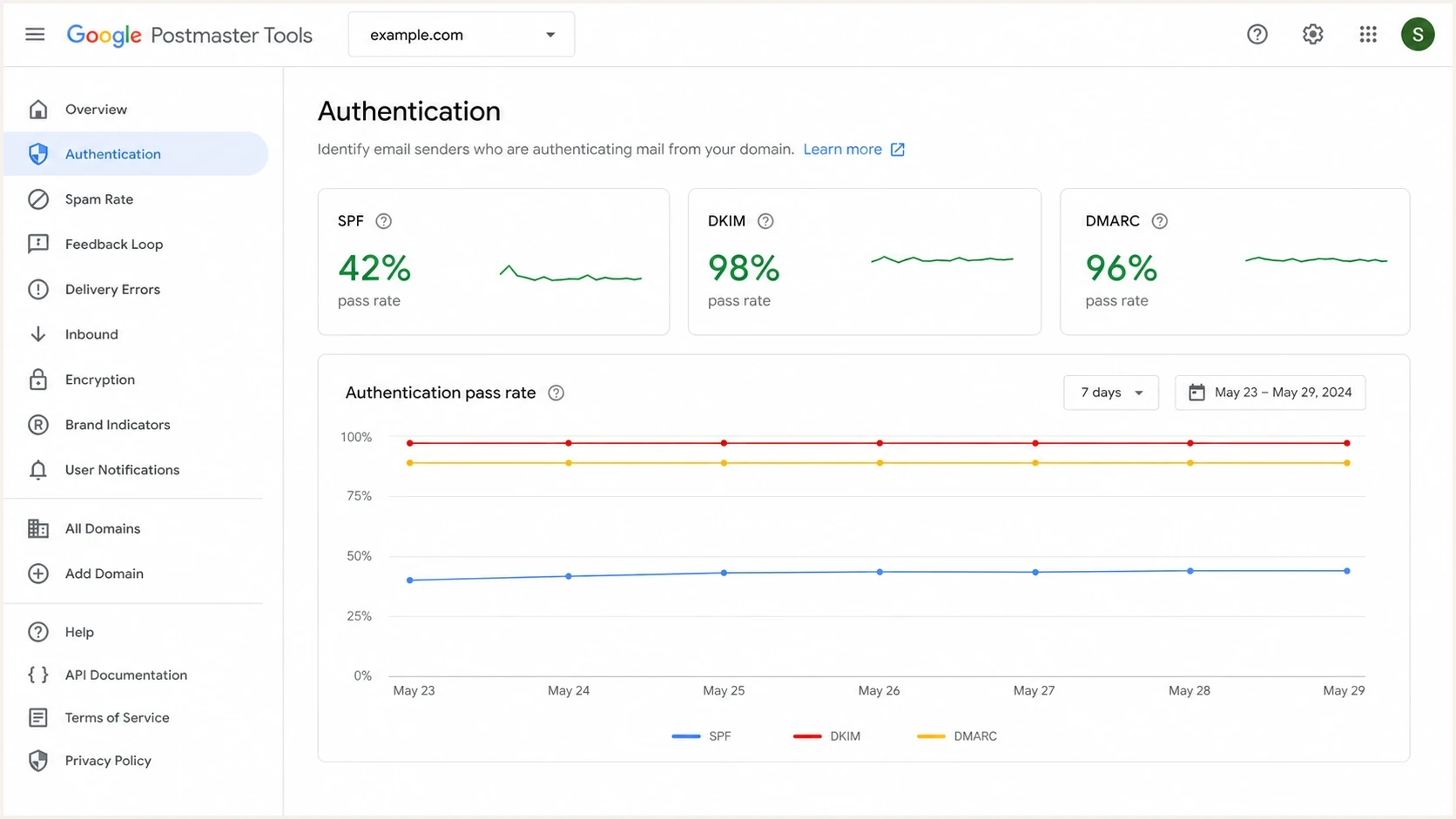
Task: Click the DKIM data point on May 29
Action: coord(1347,443)
